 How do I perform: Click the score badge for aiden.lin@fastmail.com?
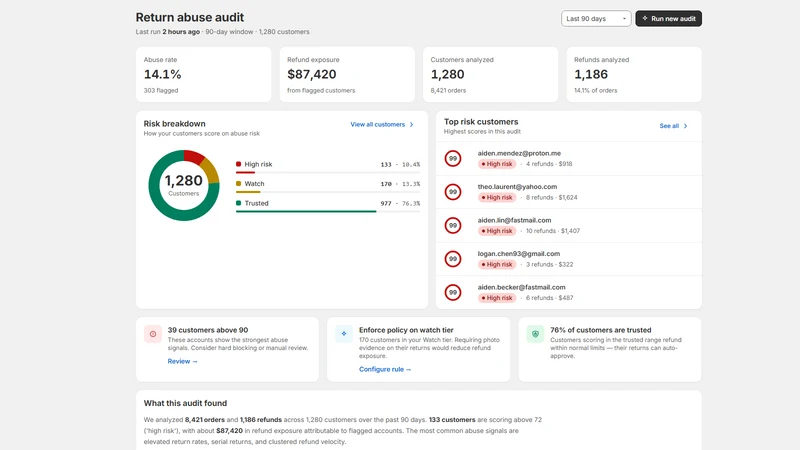click(x=453, y=226)
